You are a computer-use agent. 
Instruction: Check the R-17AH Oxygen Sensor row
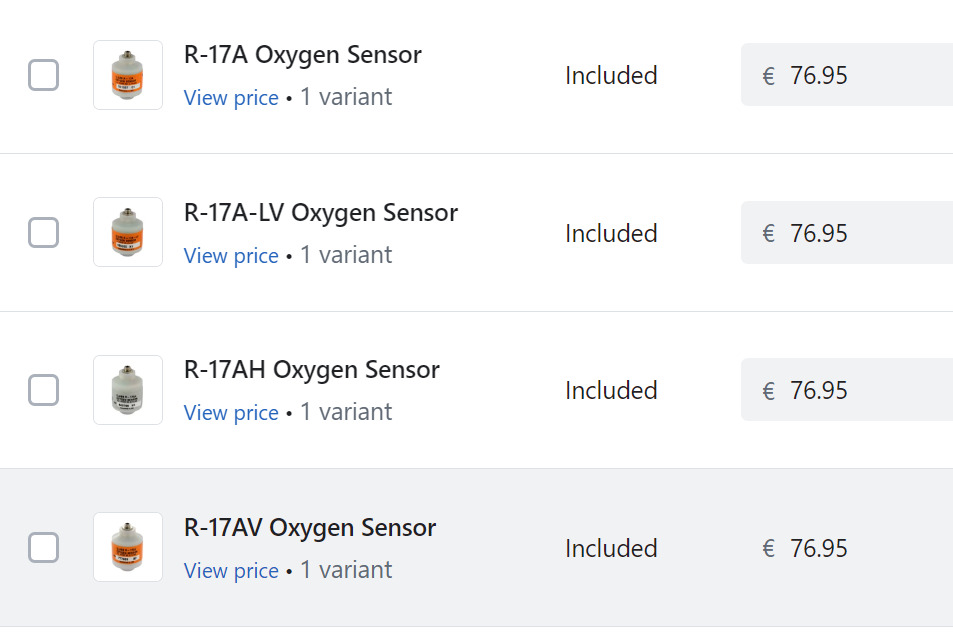[43, 390]
